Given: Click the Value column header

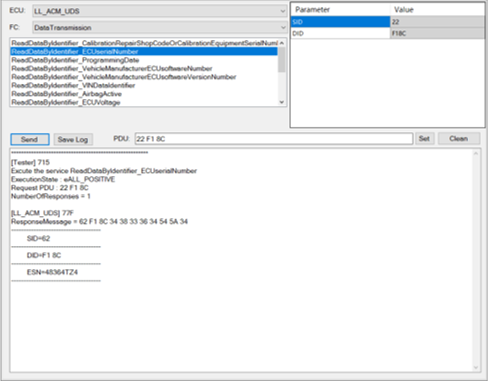Looking at the screenshot, I should pos(437,10).
